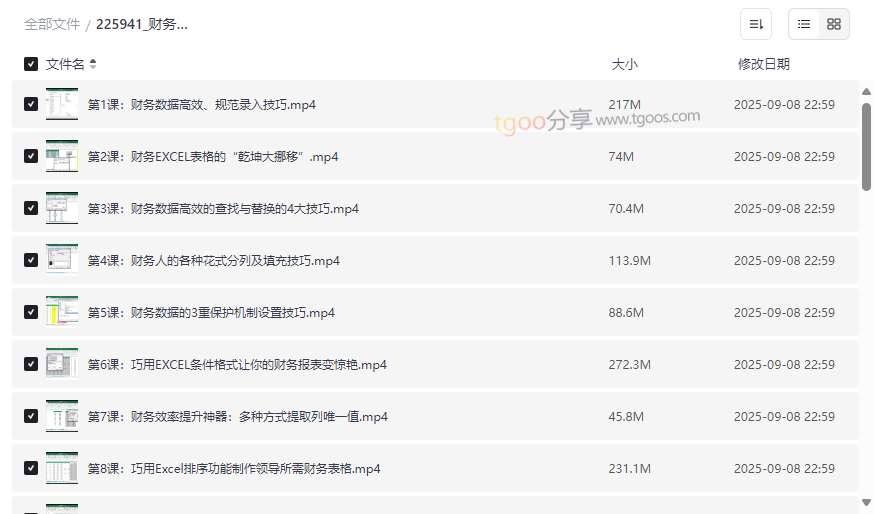Click the 第8课 video thumbnail icon
This screenshot has width=874, height=514.
(62, 468)
